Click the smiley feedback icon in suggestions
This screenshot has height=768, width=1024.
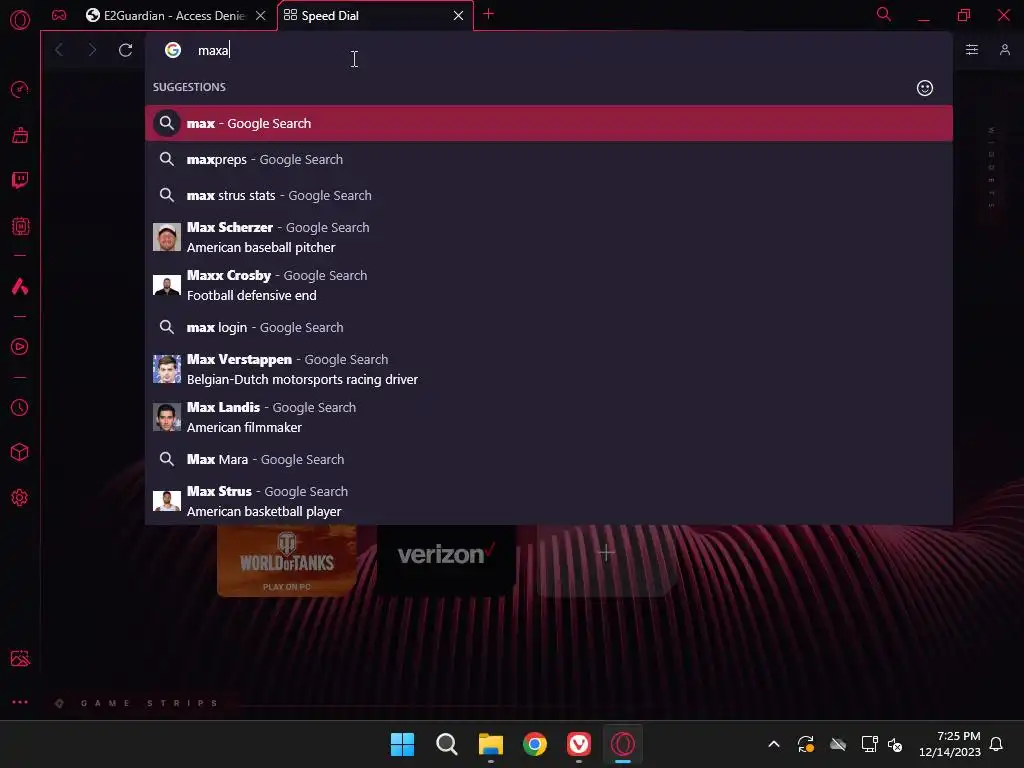point(925,88)
